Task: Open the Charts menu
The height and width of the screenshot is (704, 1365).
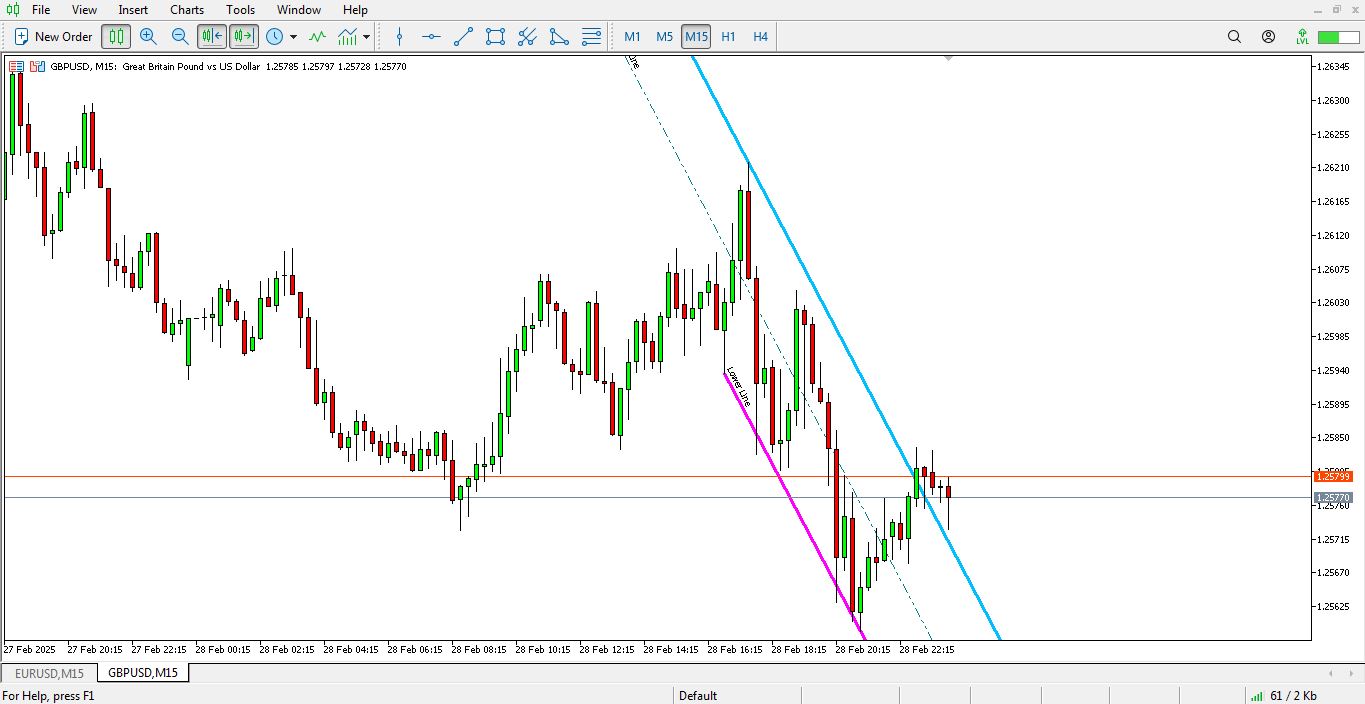Action: tap(187, 10)
